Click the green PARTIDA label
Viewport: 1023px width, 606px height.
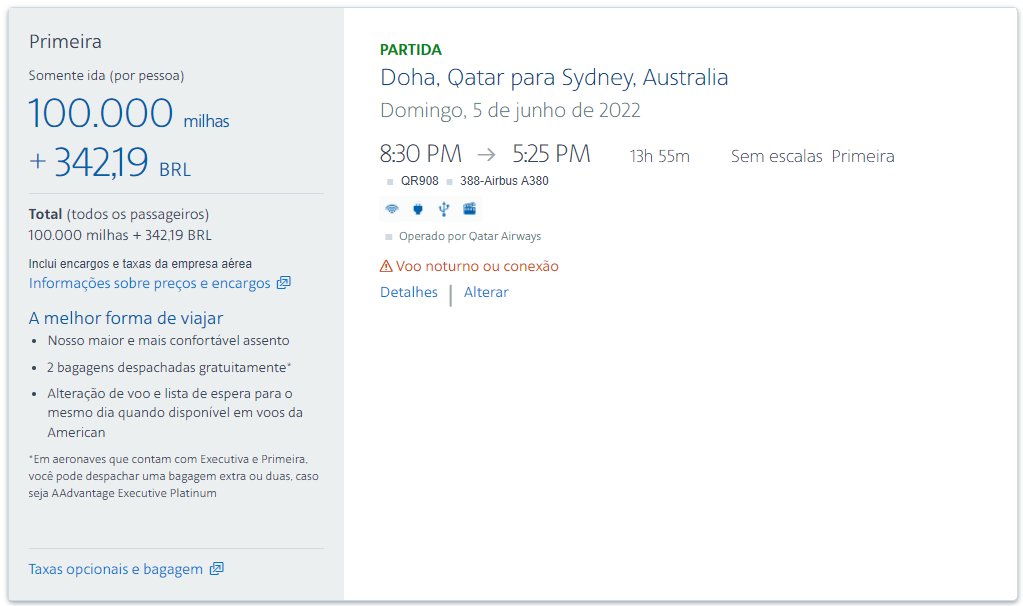pos(411,50)
